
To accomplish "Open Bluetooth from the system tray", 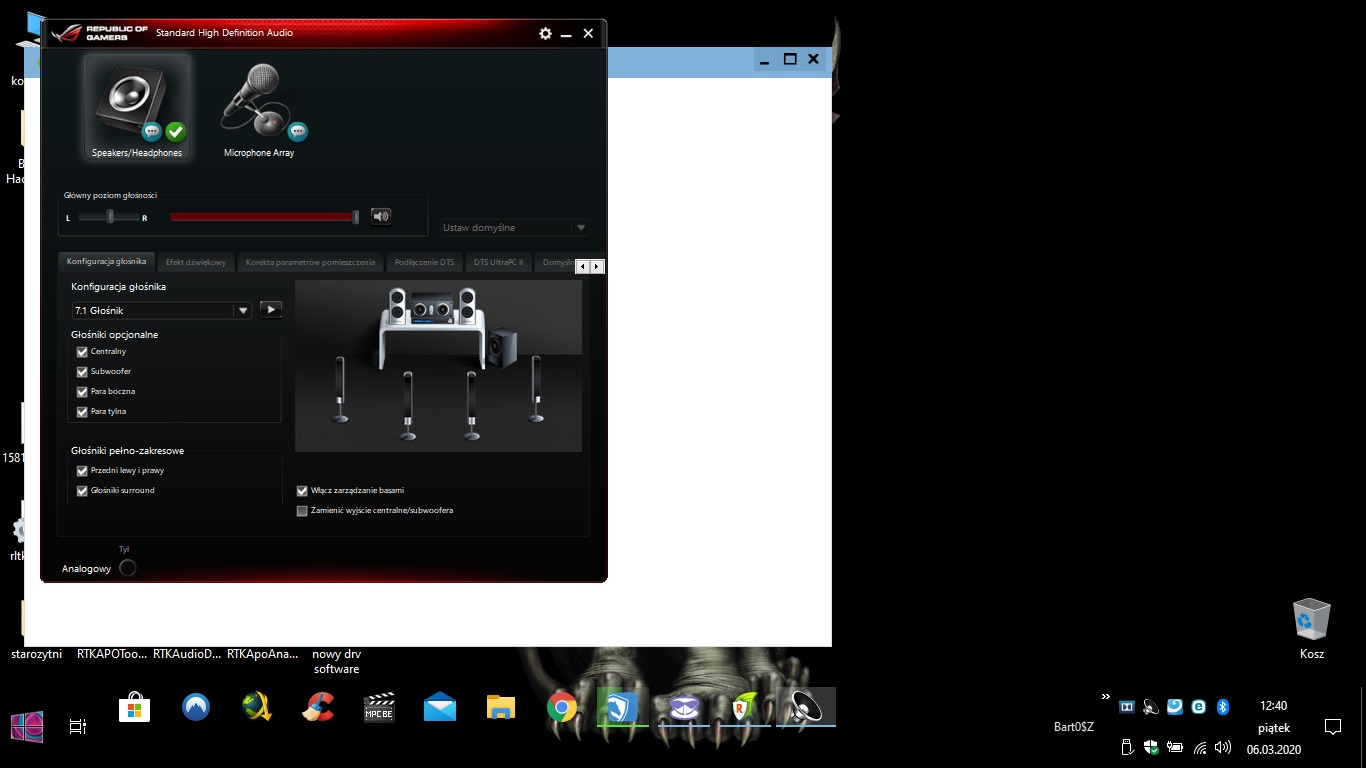I will pyautogui.click(x=1222, y=707).
